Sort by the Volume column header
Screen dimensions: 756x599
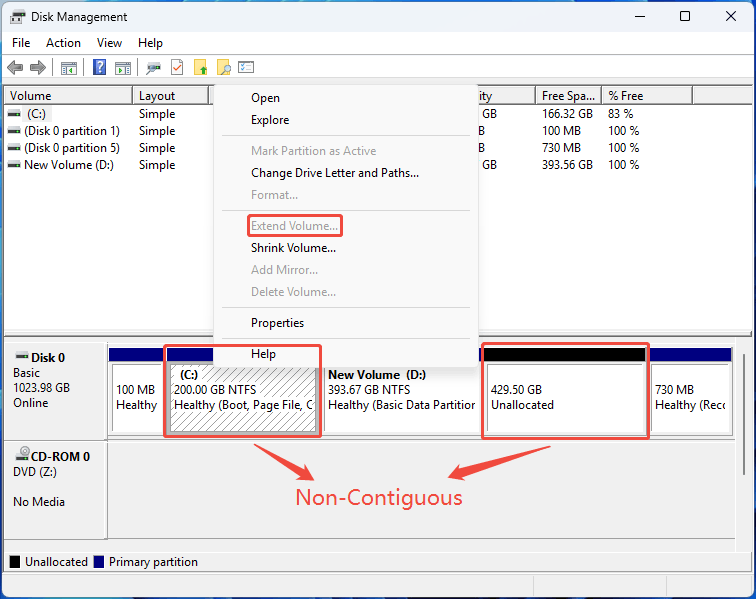68,95
